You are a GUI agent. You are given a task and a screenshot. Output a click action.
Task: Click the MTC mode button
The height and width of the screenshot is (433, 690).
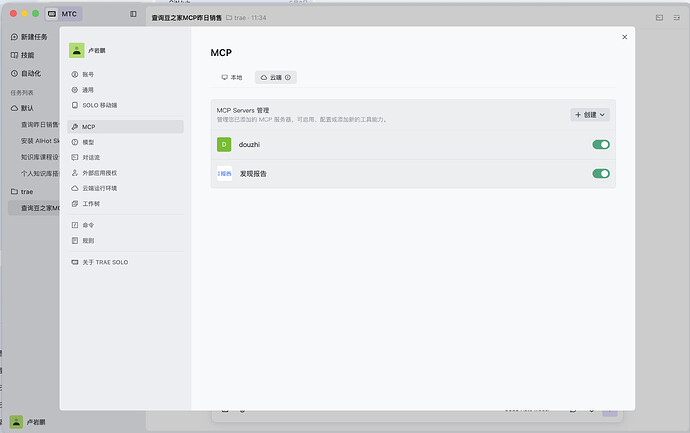point(63,14)
